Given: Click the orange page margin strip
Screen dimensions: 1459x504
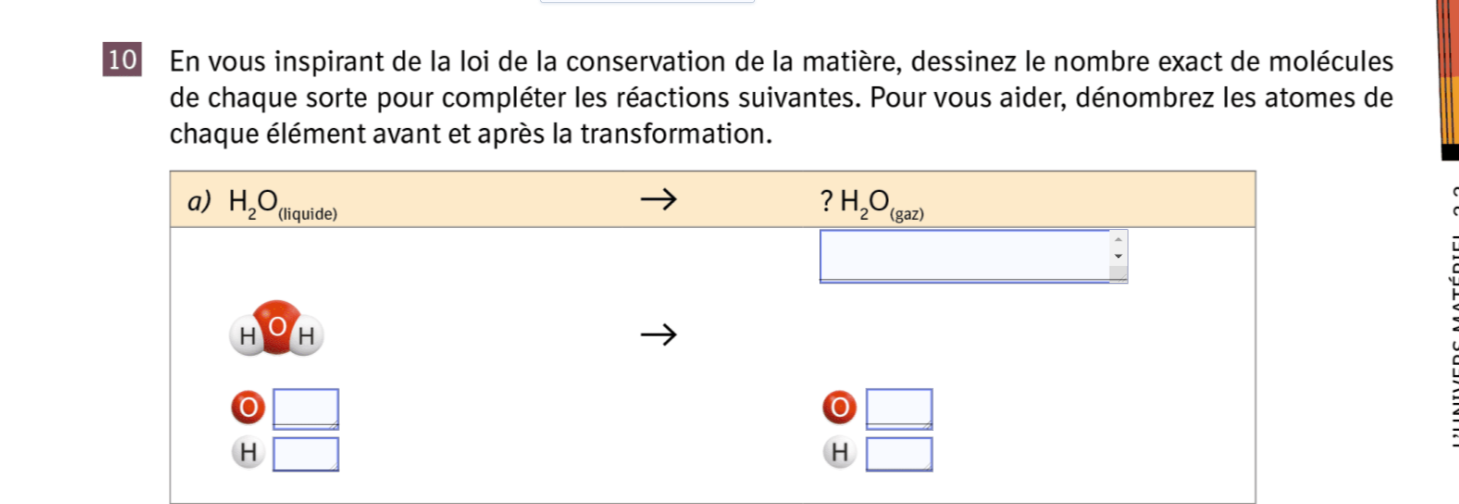Looking at the screenshot, I should pyautogui.click(x=1449, y=78).
